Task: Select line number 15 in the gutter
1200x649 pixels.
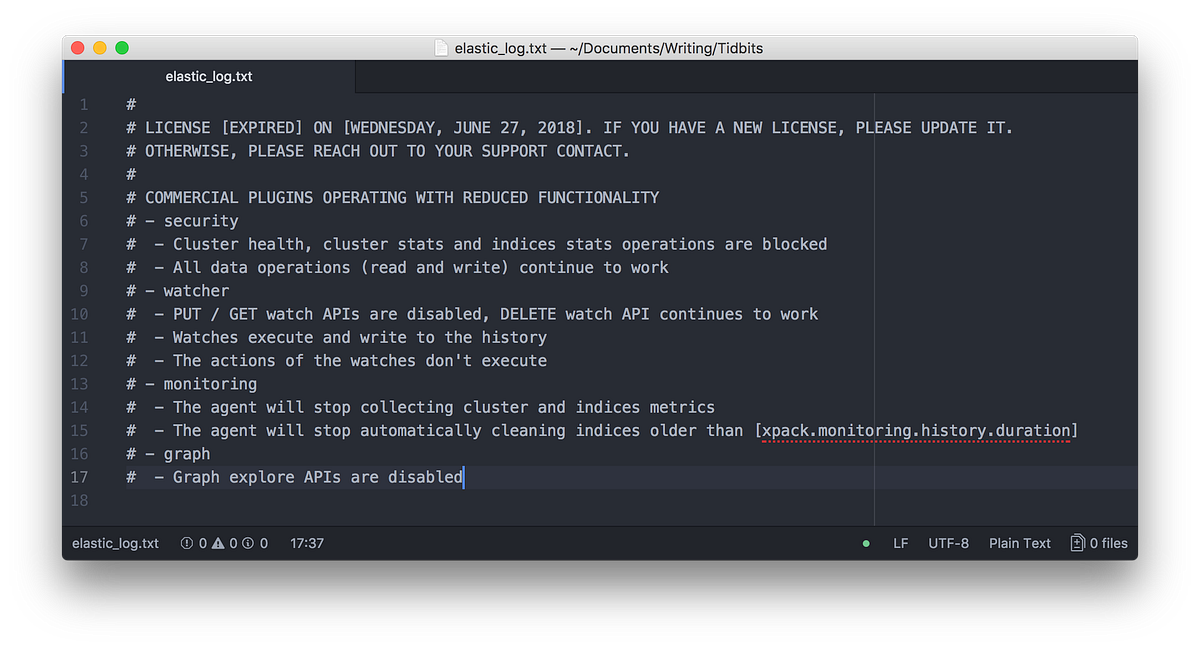Action: (x=79, y=430)
